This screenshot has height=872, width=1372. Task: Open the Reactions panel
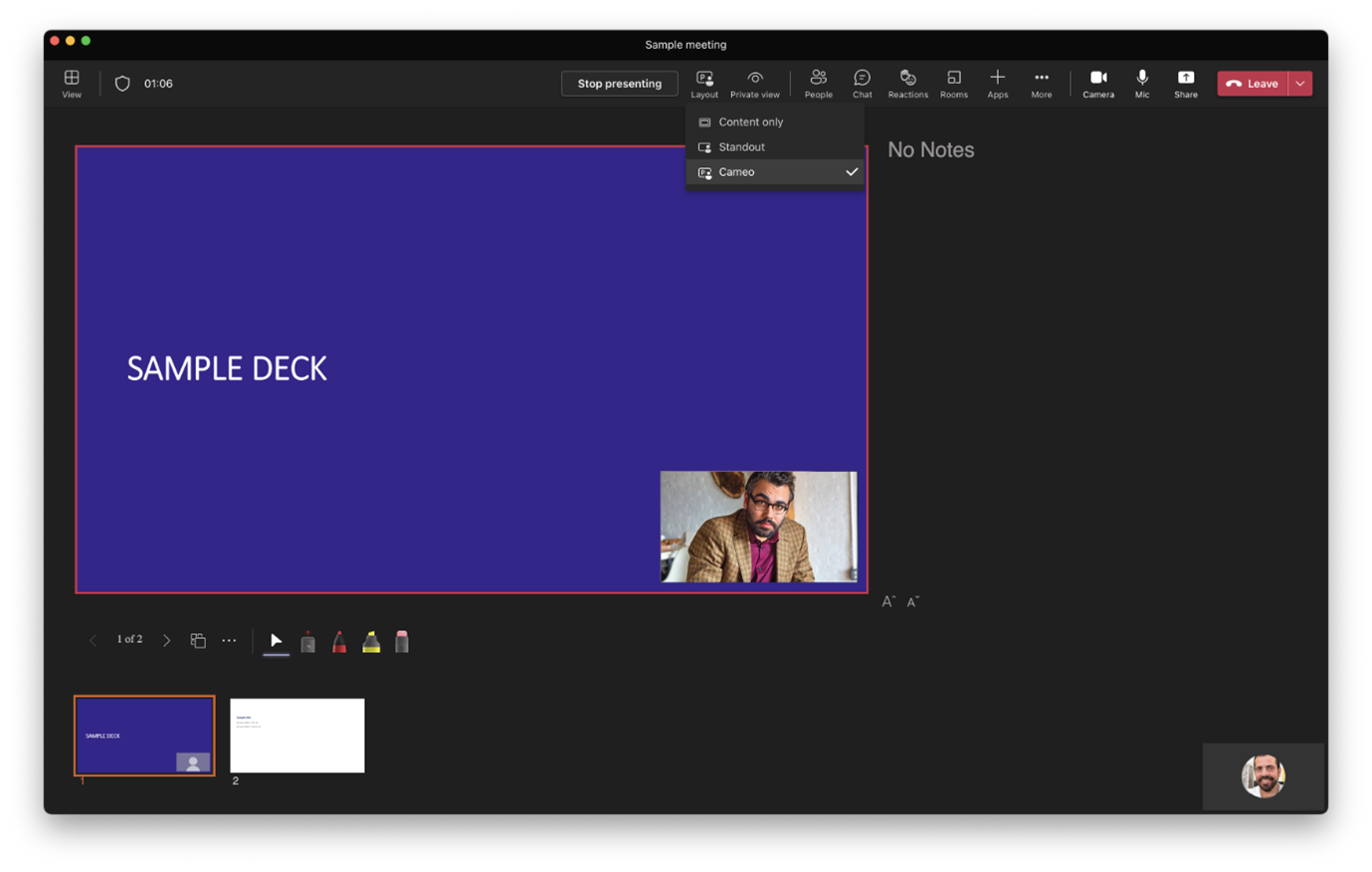point(907,83)
